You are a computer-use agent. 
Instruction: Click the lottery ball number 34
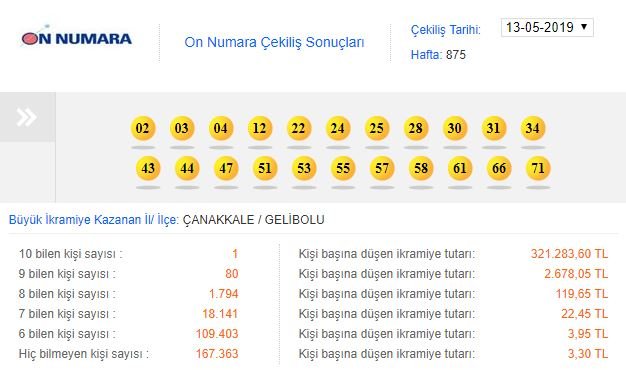coord(533,128)
